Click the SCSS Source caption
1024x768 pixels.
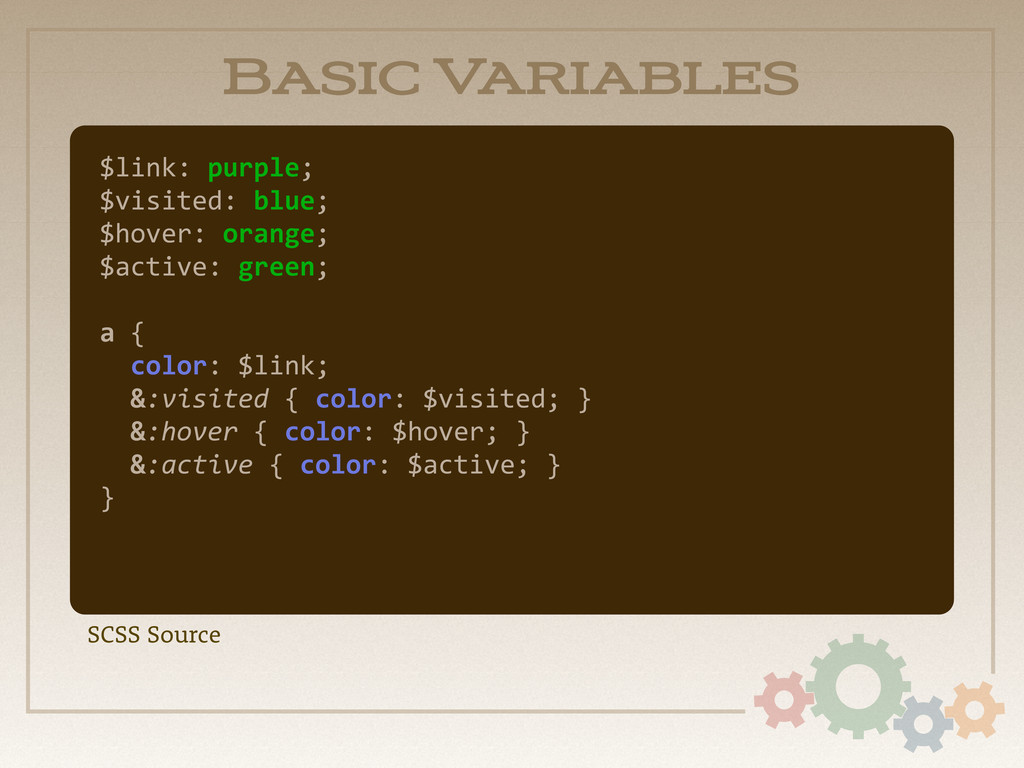[x=154, y=635]
